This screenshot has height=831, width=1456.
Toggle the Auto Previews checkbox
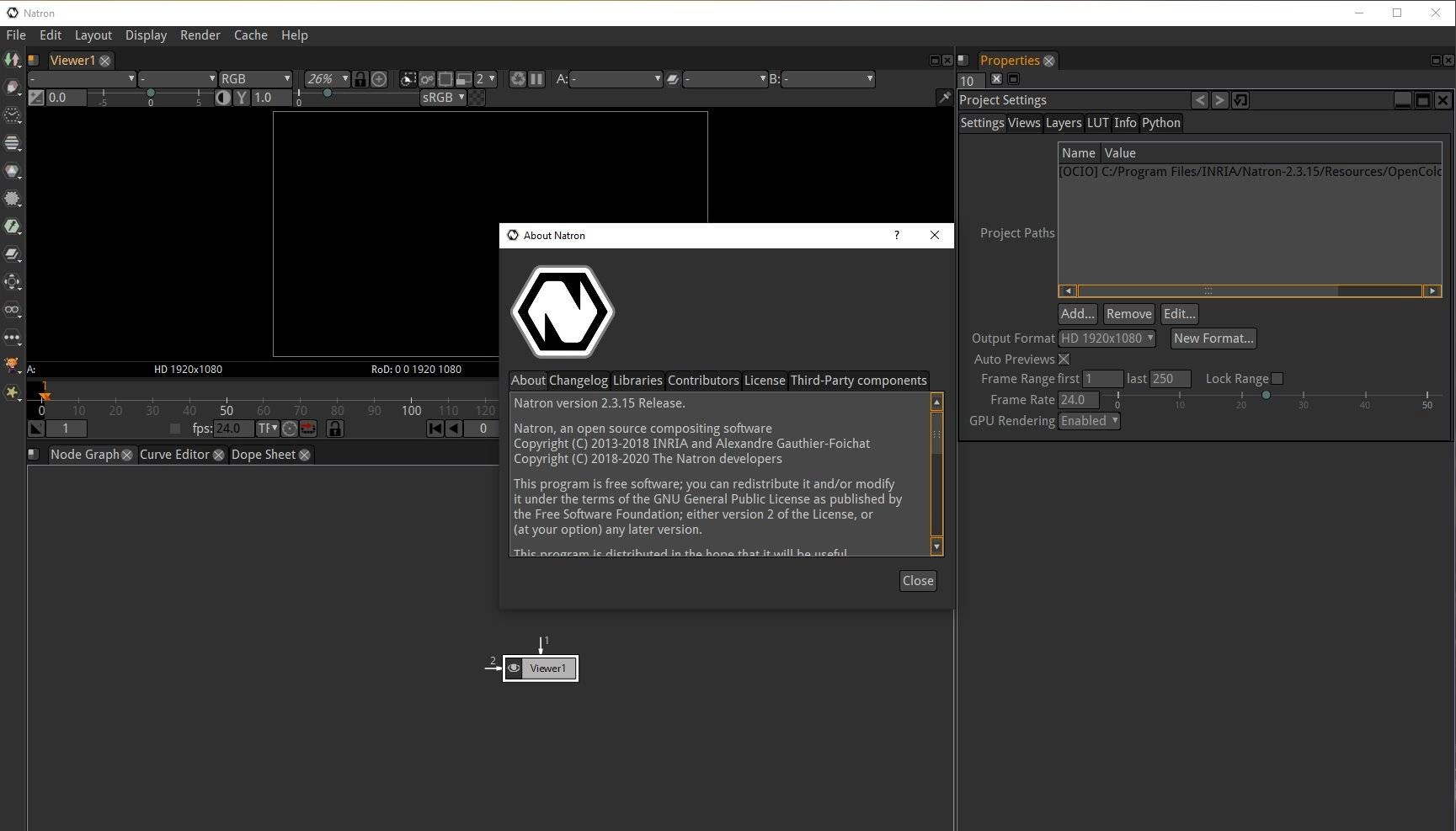click(x=1064, y=360)
